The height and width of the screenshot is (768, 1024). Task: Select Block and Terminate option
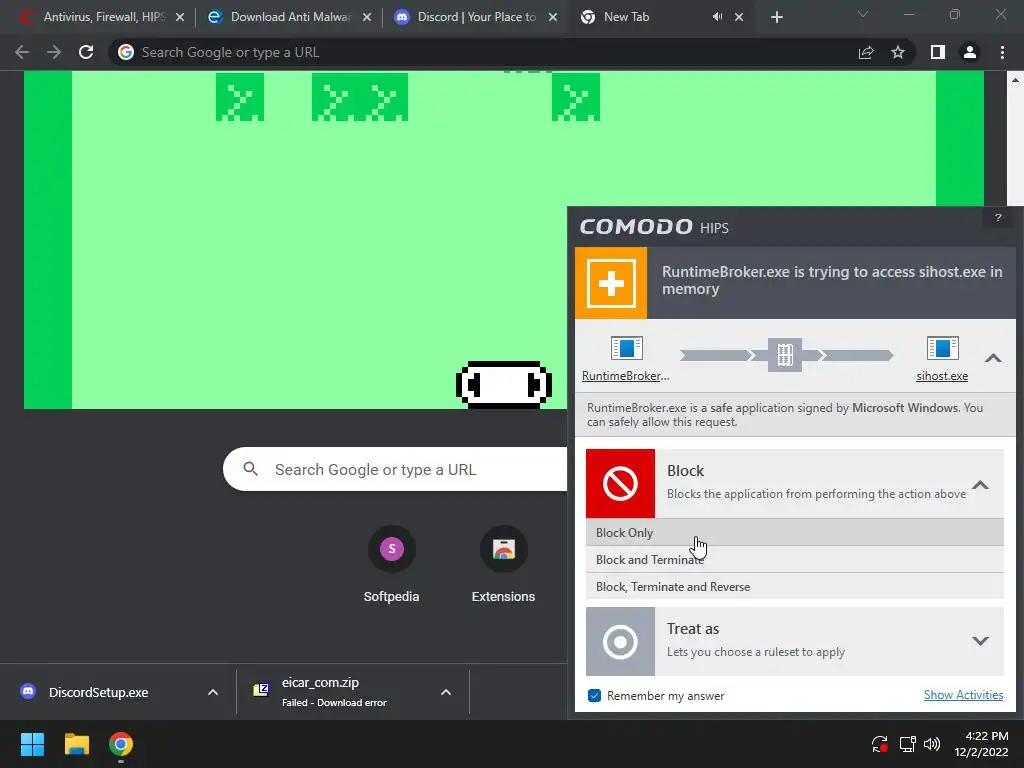(795, 560)
